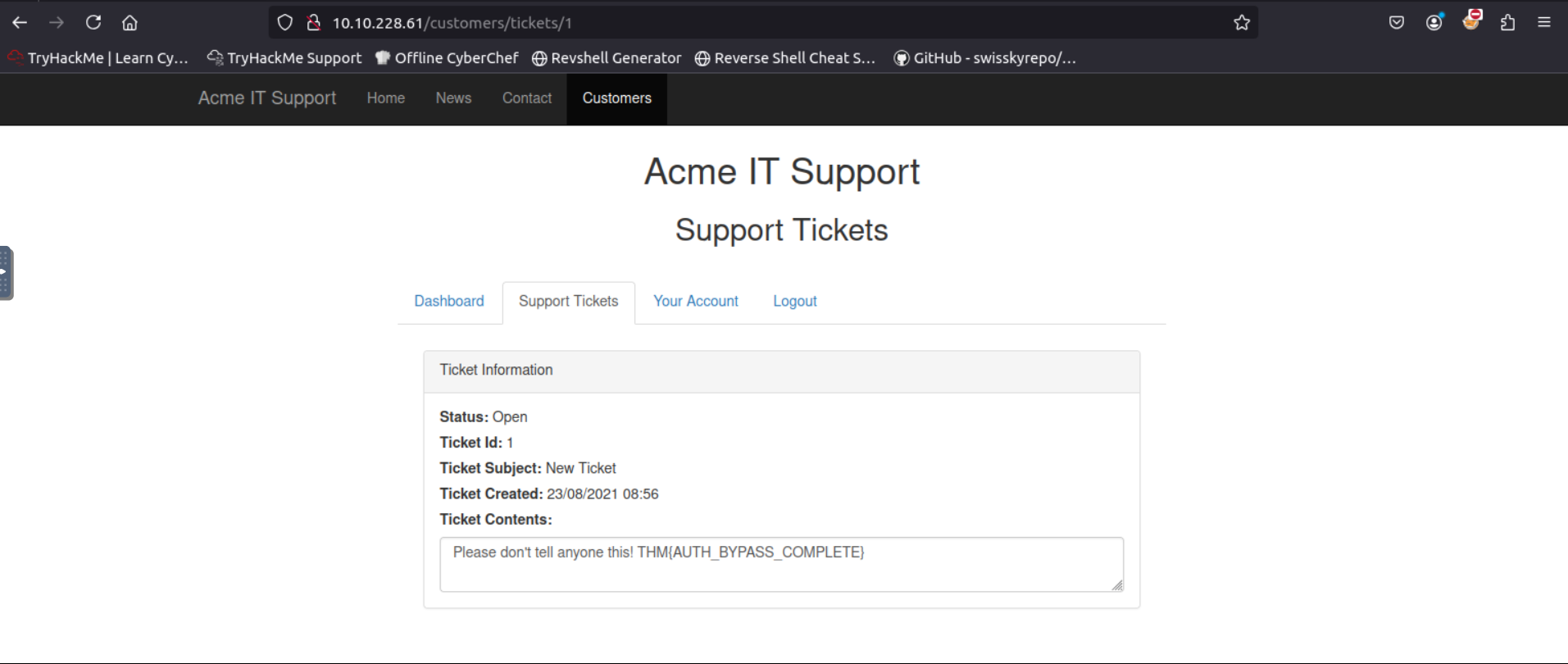Open the Offline CyberChef bookmark
The image size is (1568, 664).
[447, 58]
